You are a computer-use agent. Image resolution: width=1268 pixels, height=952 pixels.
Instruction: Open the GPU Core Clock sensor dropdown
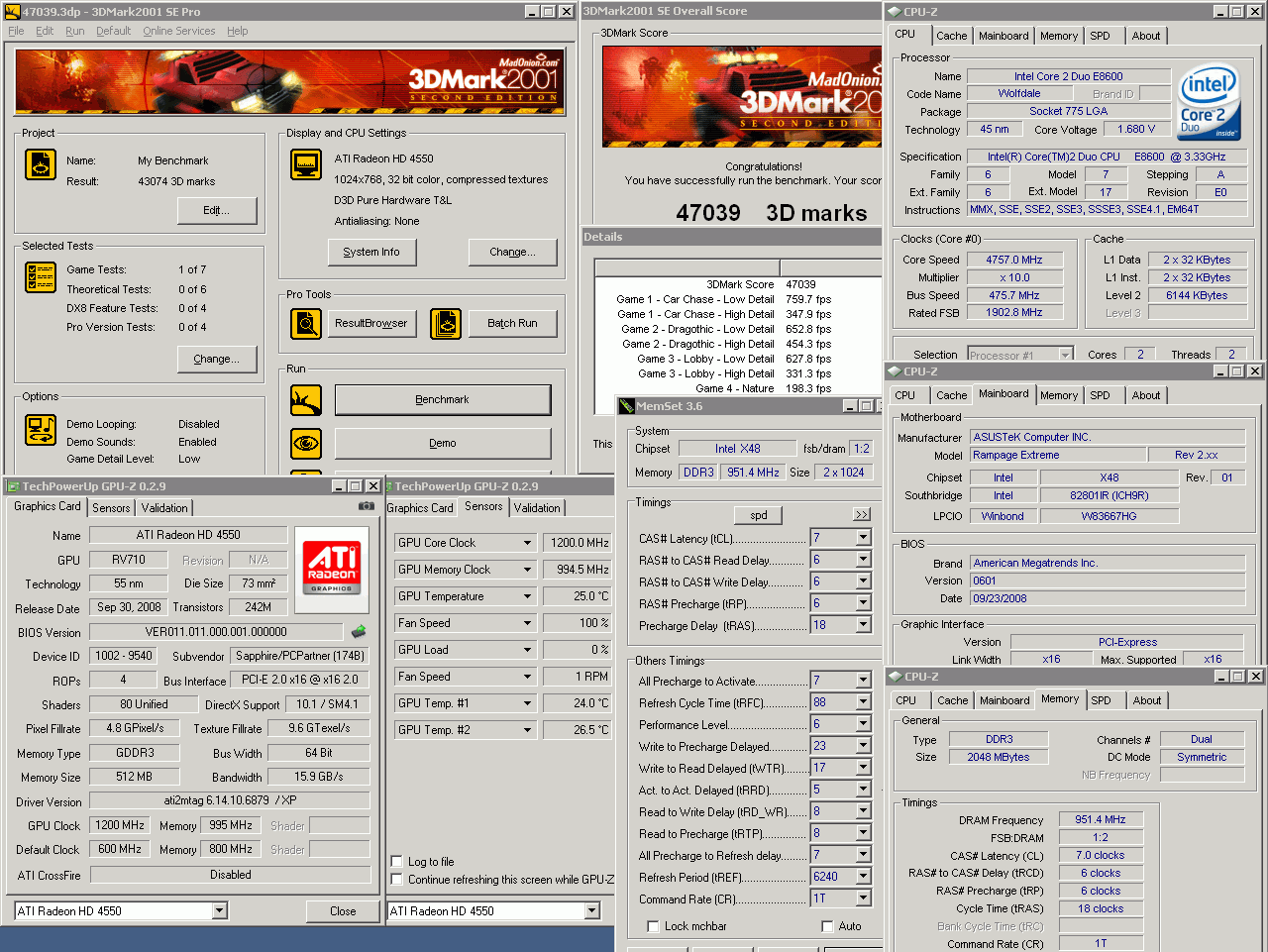point(528,543)
